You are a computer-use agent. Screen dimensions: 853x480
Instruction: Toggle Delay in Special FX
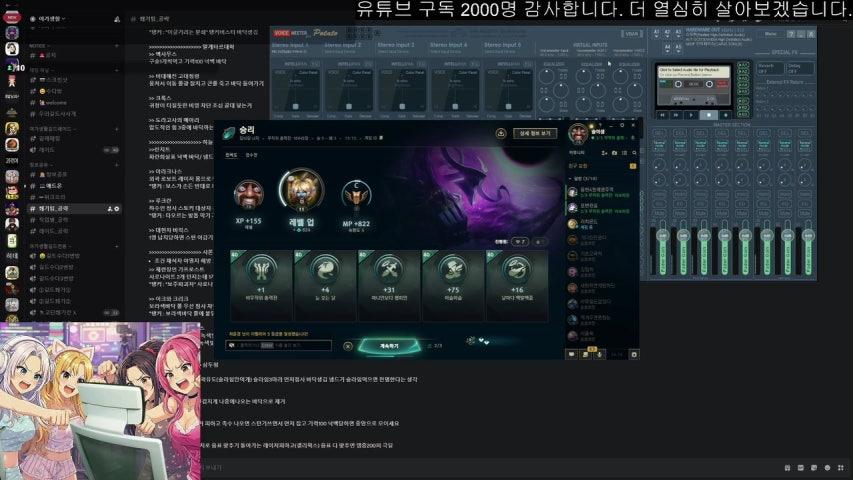(800, 68)
